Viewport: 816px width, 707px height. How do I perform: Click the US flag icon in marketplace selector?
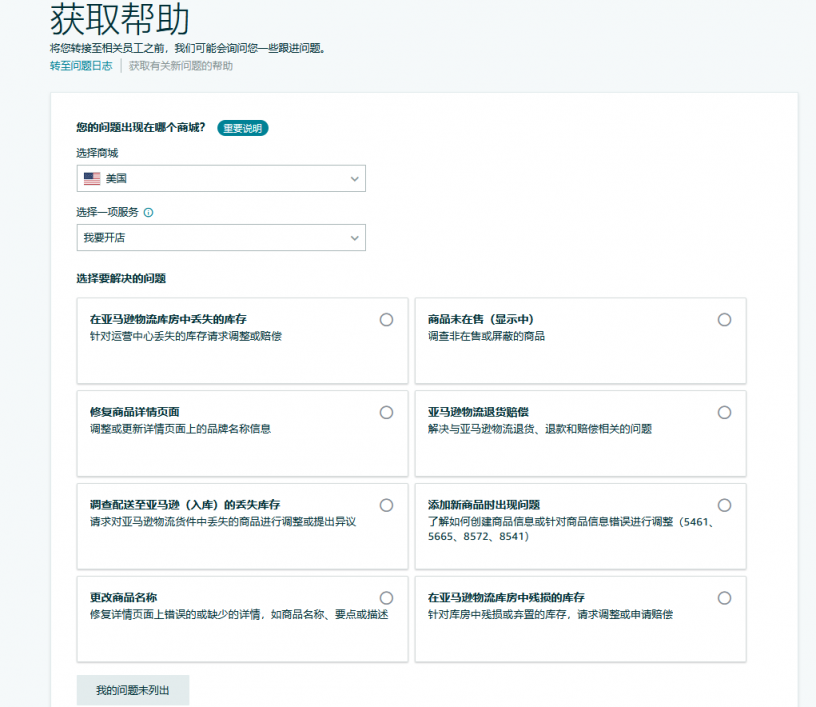pos(92,178)
